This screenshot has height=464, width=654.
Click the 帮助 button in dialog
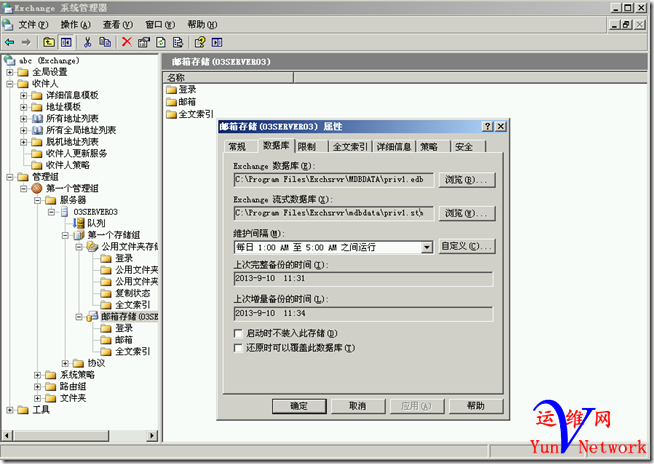[476, 406]
